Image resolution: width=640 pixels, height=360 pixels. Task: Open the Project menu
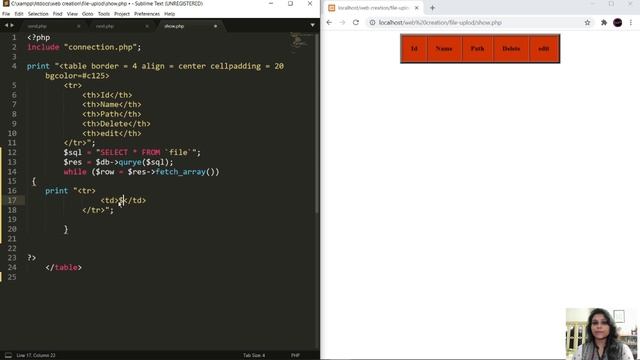tap(122, 14)
